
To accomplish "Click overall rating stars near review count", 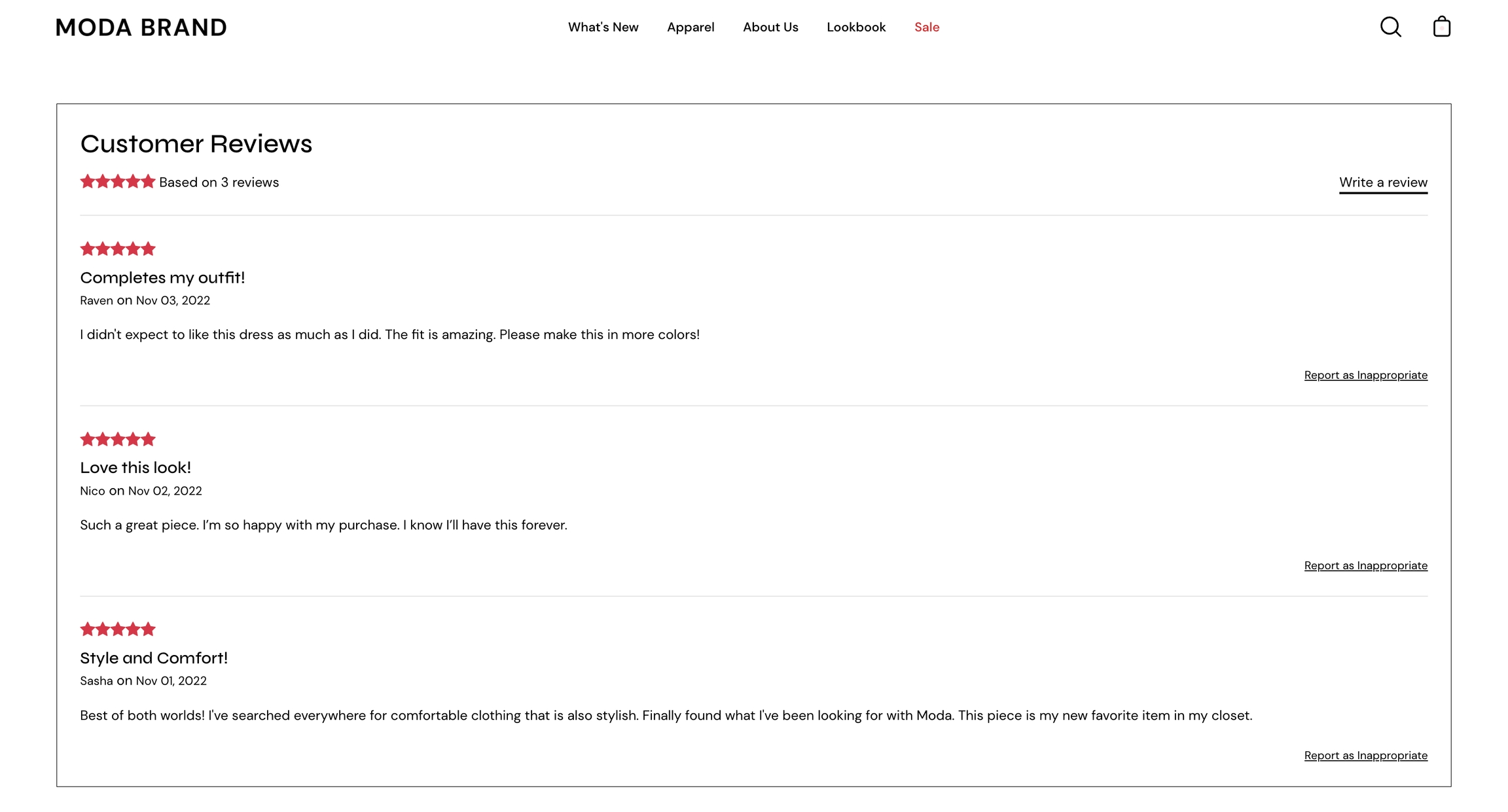I will [117, 182].
